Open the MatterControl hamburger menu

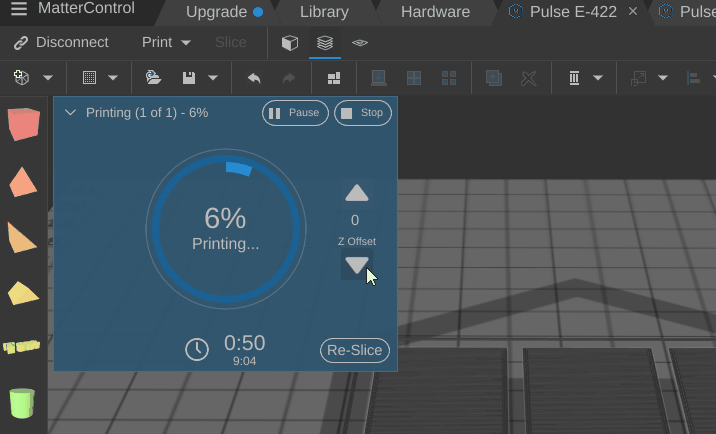point(19,9)
